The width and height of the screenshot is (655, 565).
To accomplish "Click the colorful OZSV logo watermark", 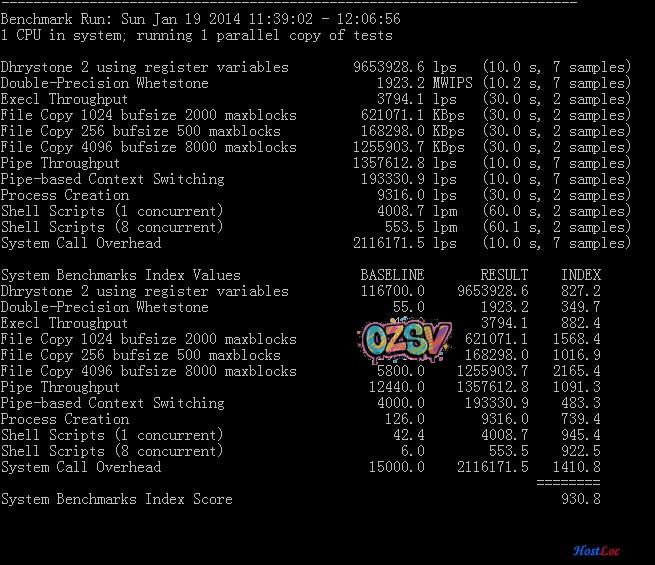I will (x=406, y=341).
